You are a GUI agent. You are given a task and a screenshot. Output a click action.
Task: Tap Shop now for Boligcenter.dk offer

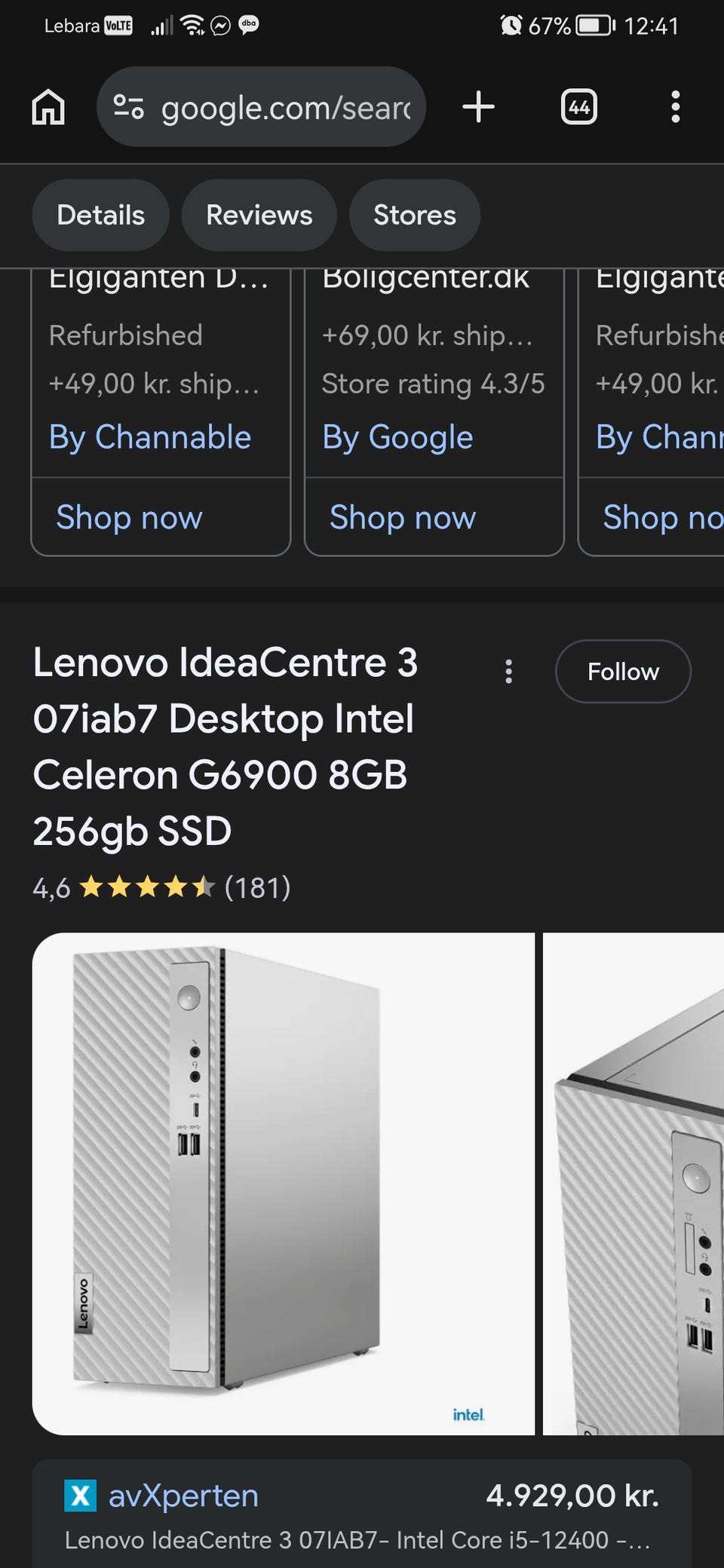click(x=403, y=517)
